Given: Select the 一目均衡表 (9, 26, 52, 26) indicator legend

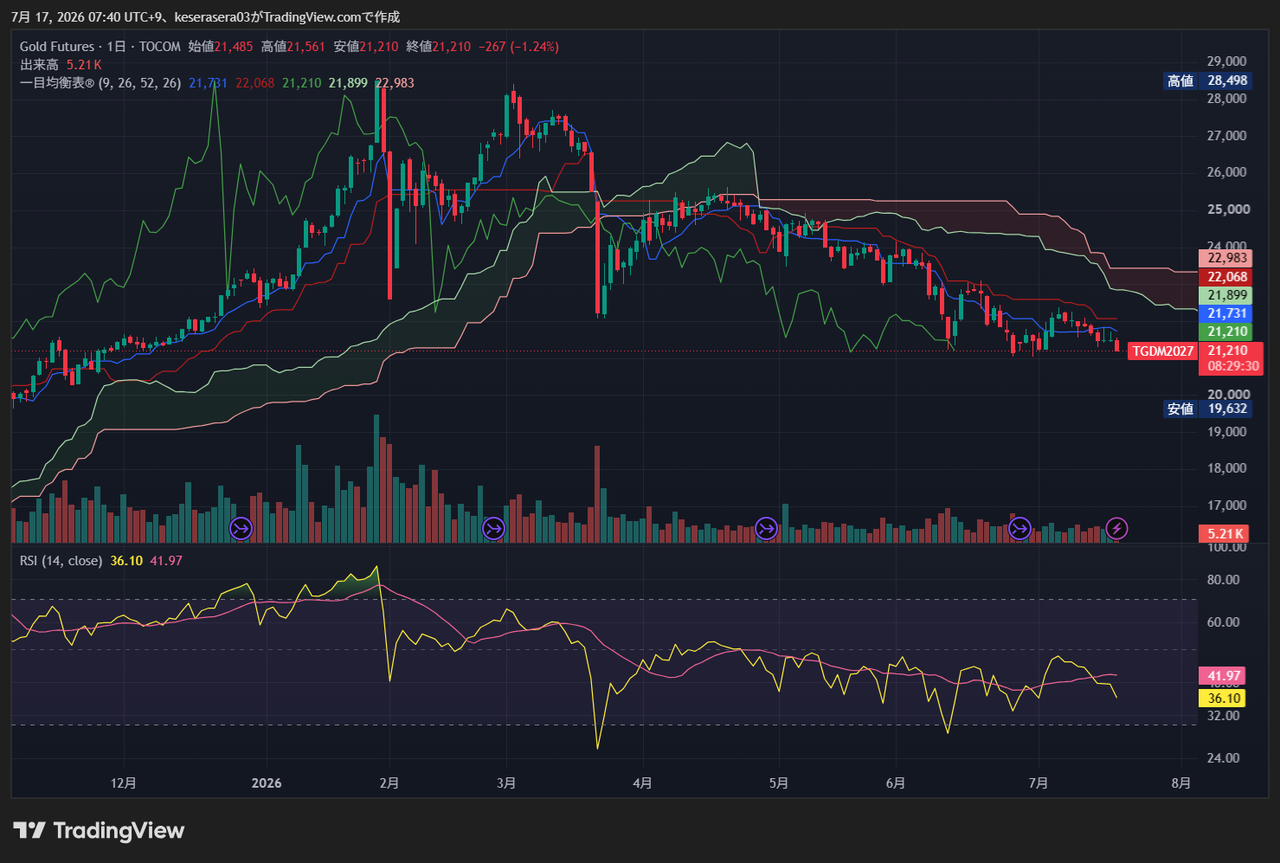Looking at the screenshot, I should coord(100,83).
